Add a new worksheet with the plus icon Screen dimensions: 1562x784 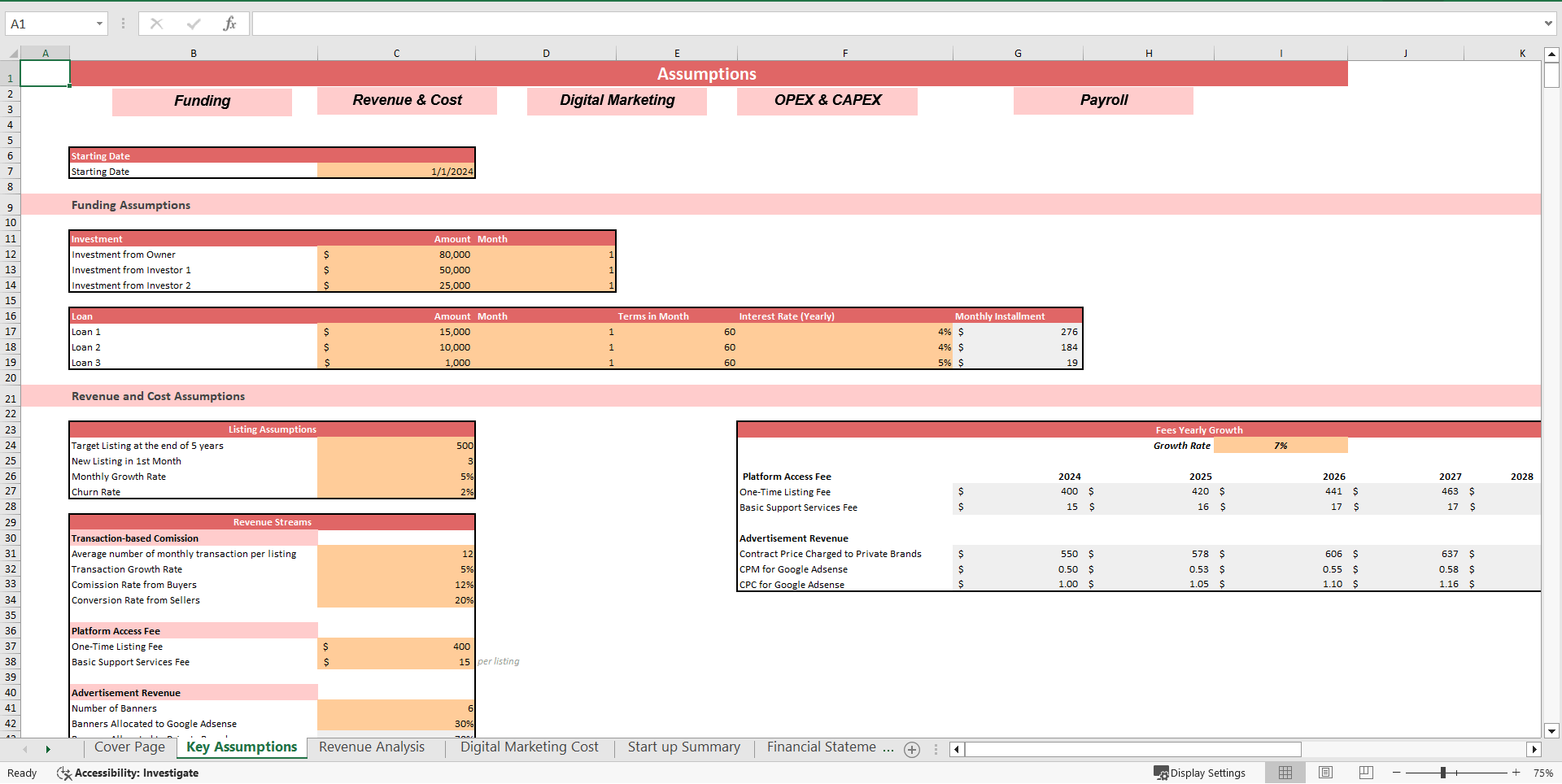(x=911, y=749)
